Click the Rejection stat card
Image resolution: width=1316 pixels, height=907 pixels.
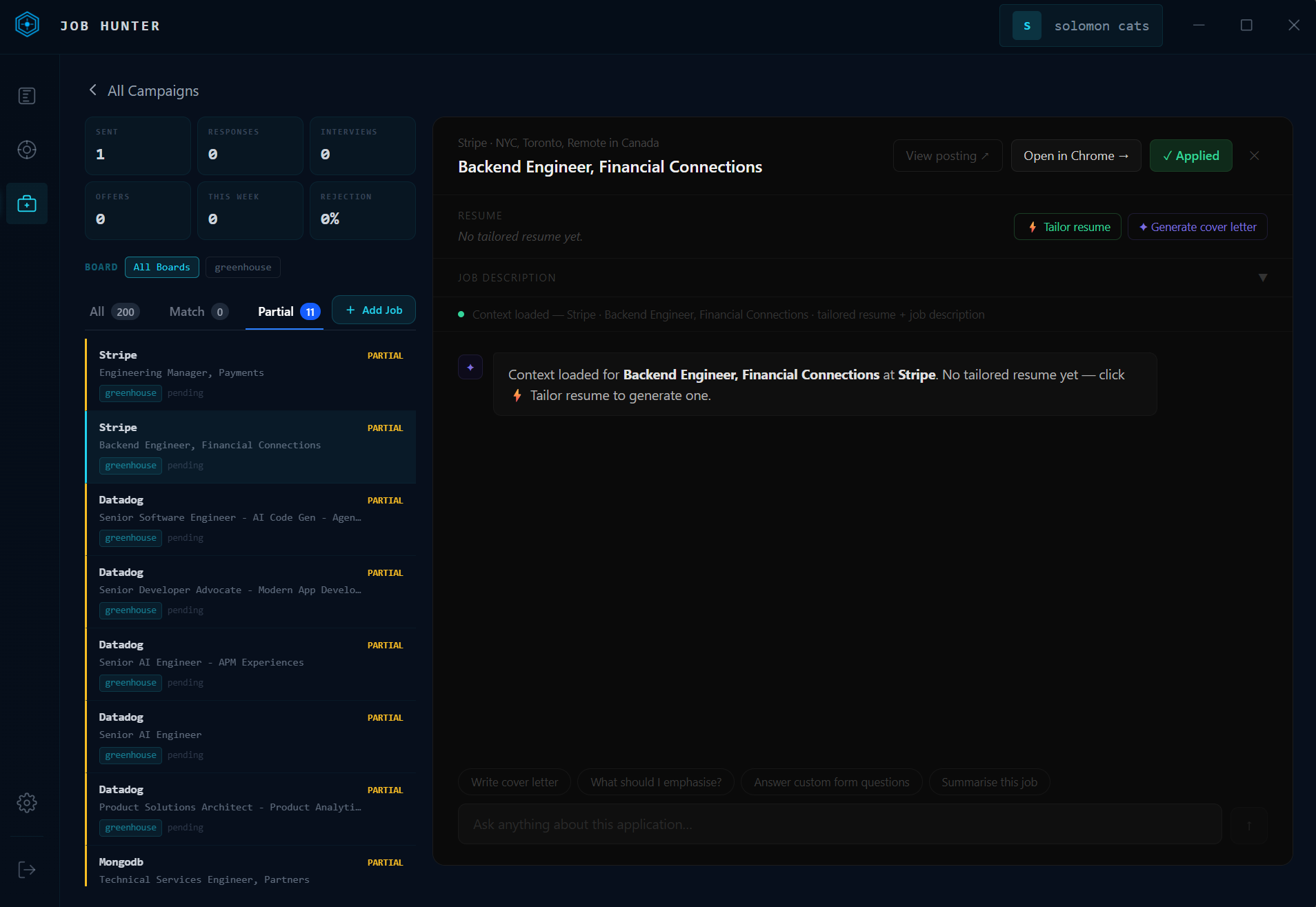click(x=363, y=210)
